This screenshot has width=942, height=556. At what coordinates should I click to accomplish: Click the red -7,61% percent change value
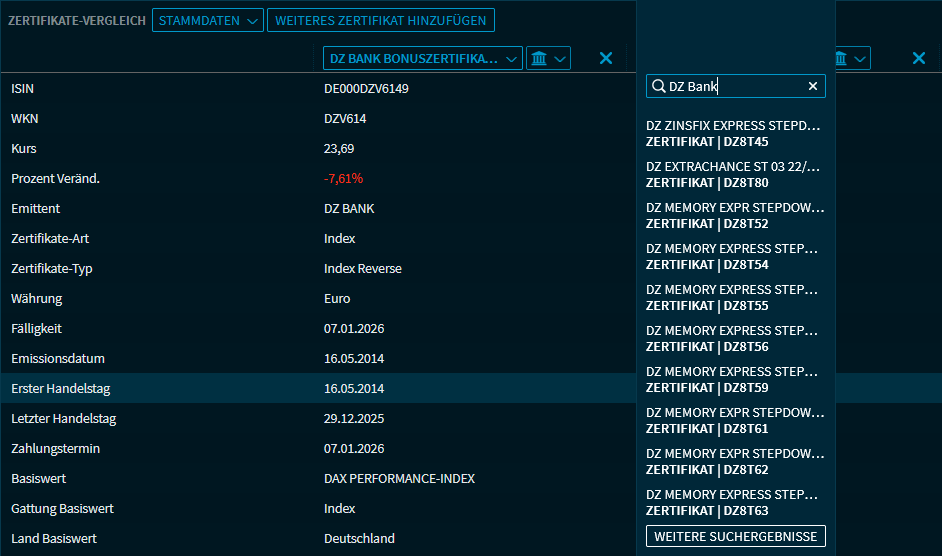pyautogui.click(x=343, y=179)
